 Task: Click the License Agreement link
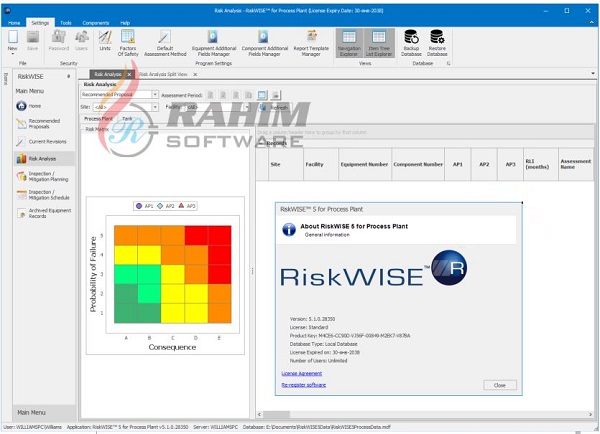302,374
